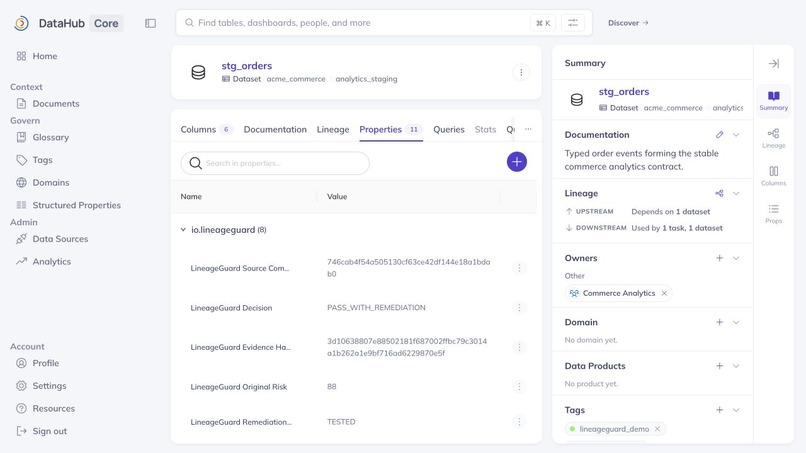Collapse the right summary panel arrow
The height and width of the screenshot is (453, 806).
pos(774,63)
